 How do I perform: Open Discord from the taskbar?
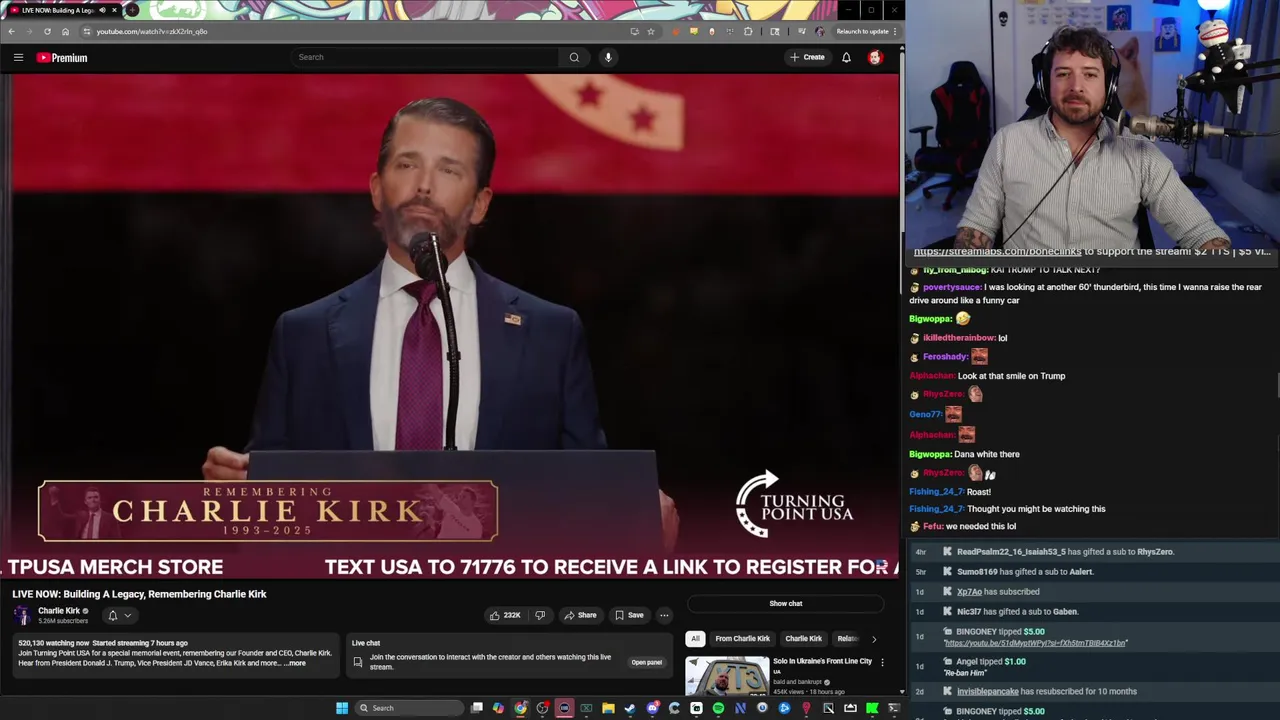click(x=652, y=708)
